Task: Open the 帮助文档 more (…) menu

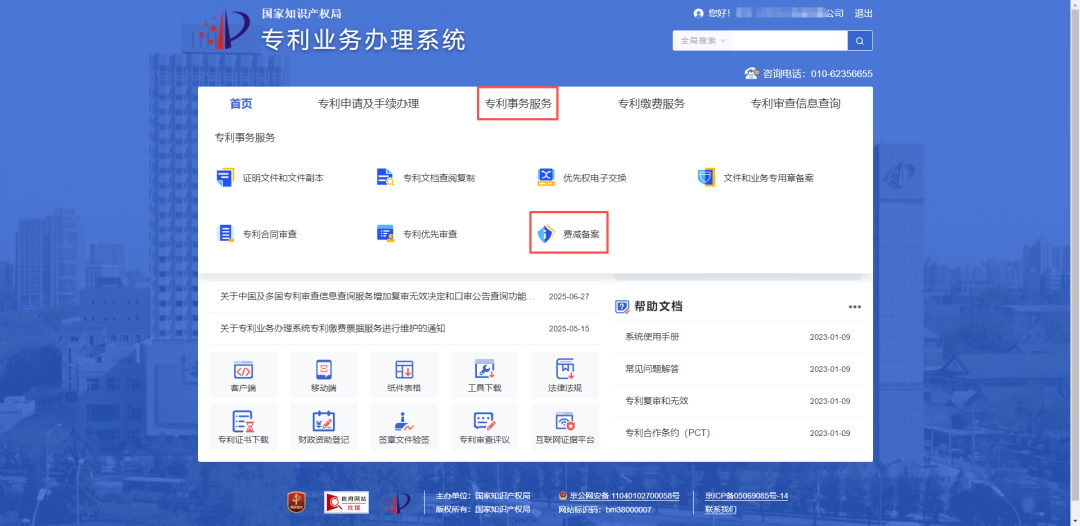Action: click(855, 307)
